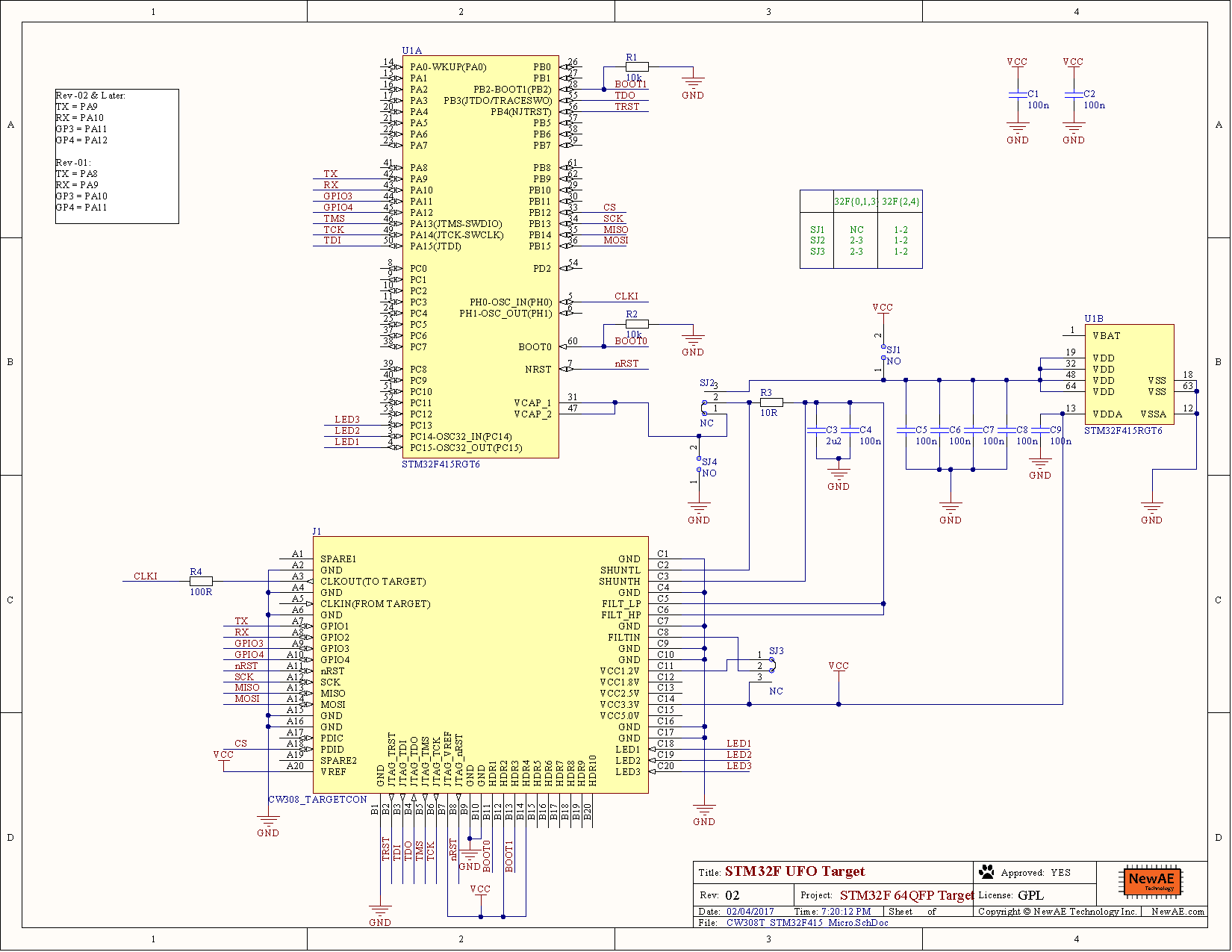Click the PA0-WKUP(PA0) pin name
Image resolution: width=1232 pixels, height=952 pixels.
pos(448,67)
